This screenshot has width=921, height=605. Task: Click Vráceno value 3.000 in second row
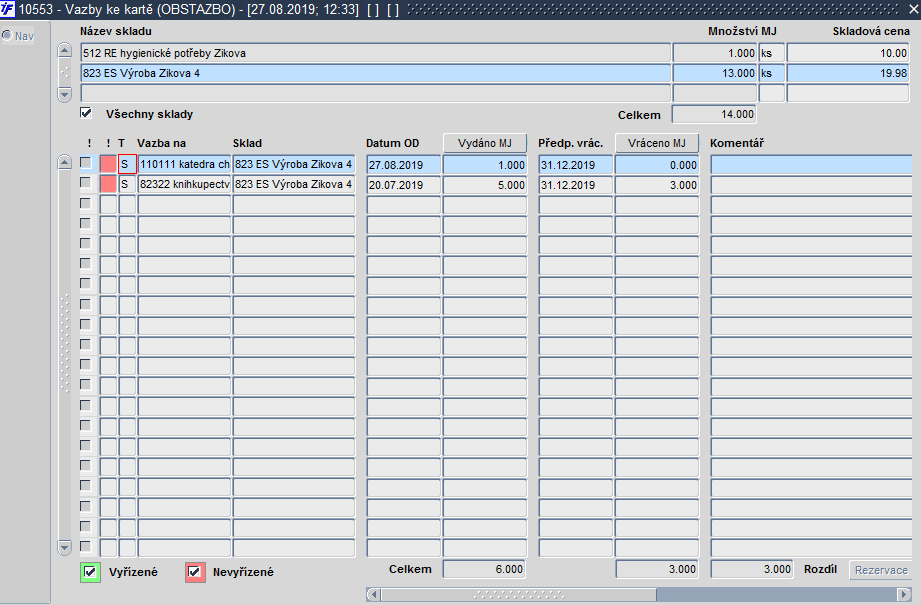click(657, 185)
